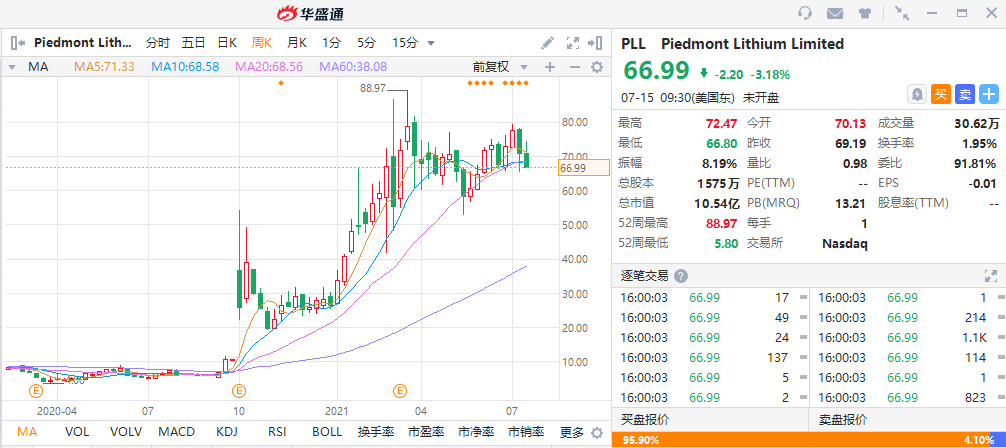1006x448 pixels.
Task: Change skin via shirt icon
Action: (x=865, y=13)
